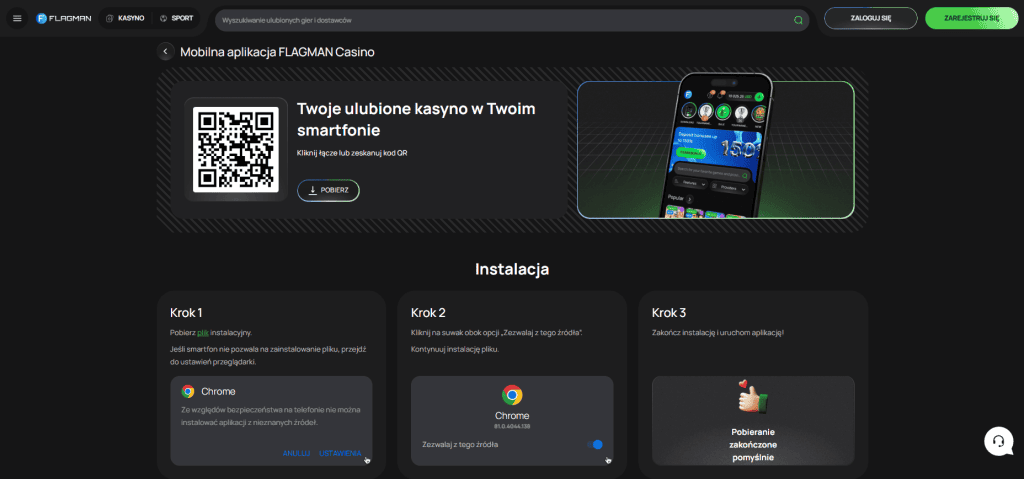Click the 'Instalacja' heading
This screenshot has width=1024, height=479.
tap(512, 269)
